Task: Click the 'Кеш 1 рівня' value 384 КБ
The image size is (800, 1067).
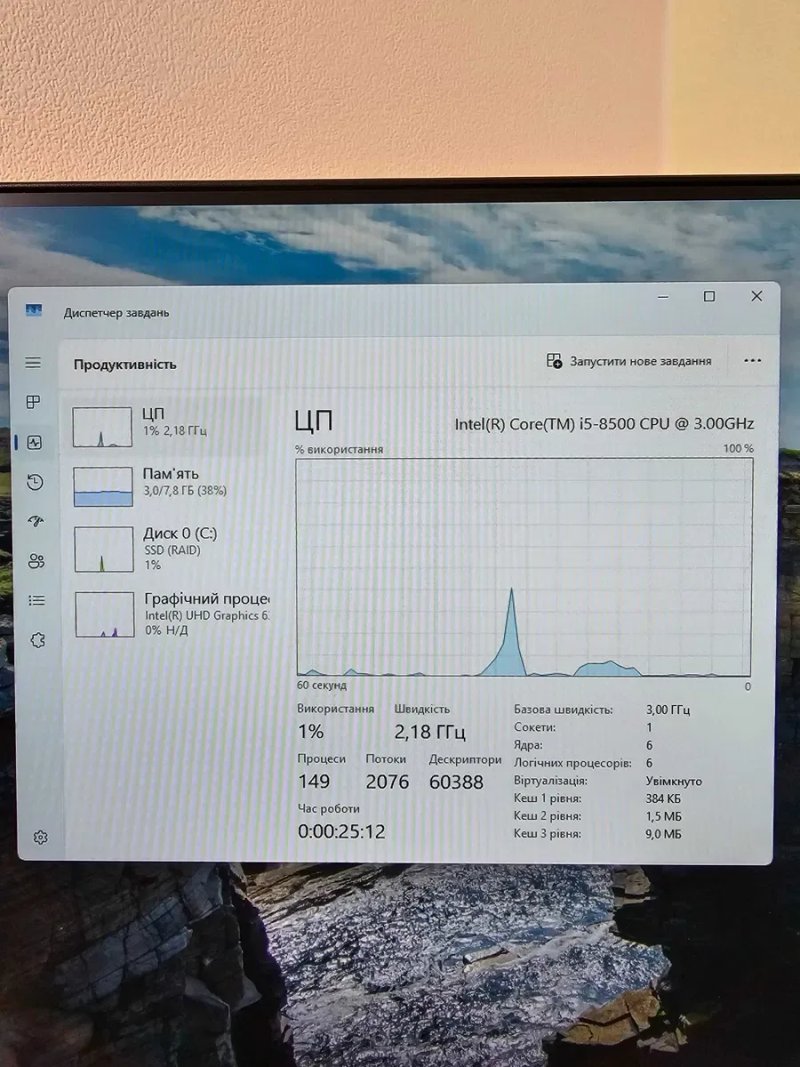Action: (663, 799)
